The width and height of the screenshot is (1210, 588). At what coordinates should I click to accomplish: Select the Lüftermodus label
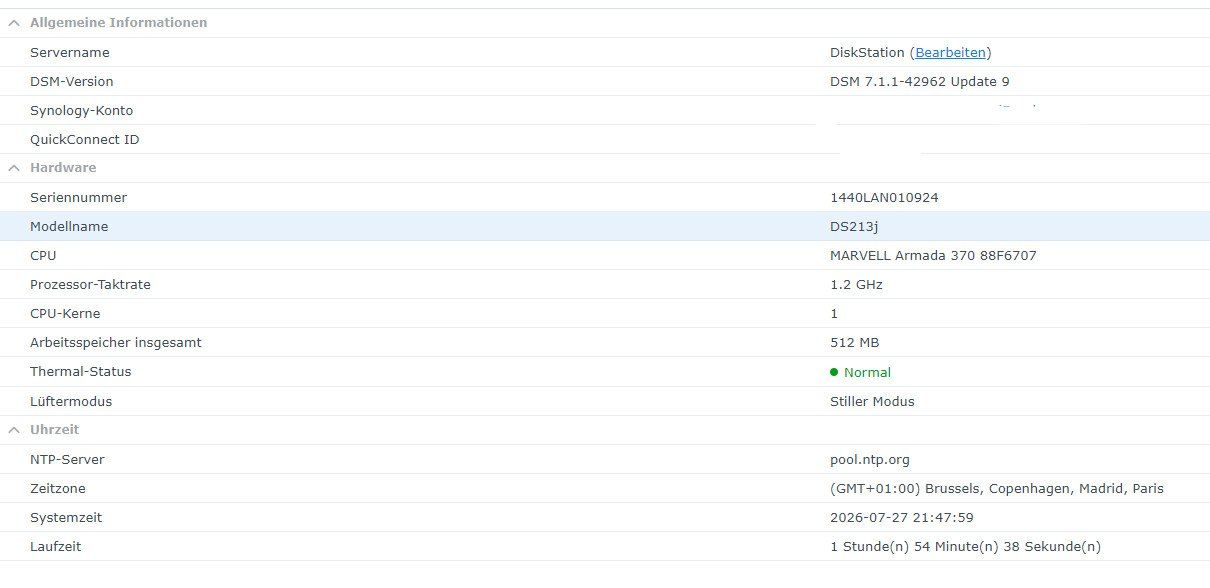click(x=71, y=402)
